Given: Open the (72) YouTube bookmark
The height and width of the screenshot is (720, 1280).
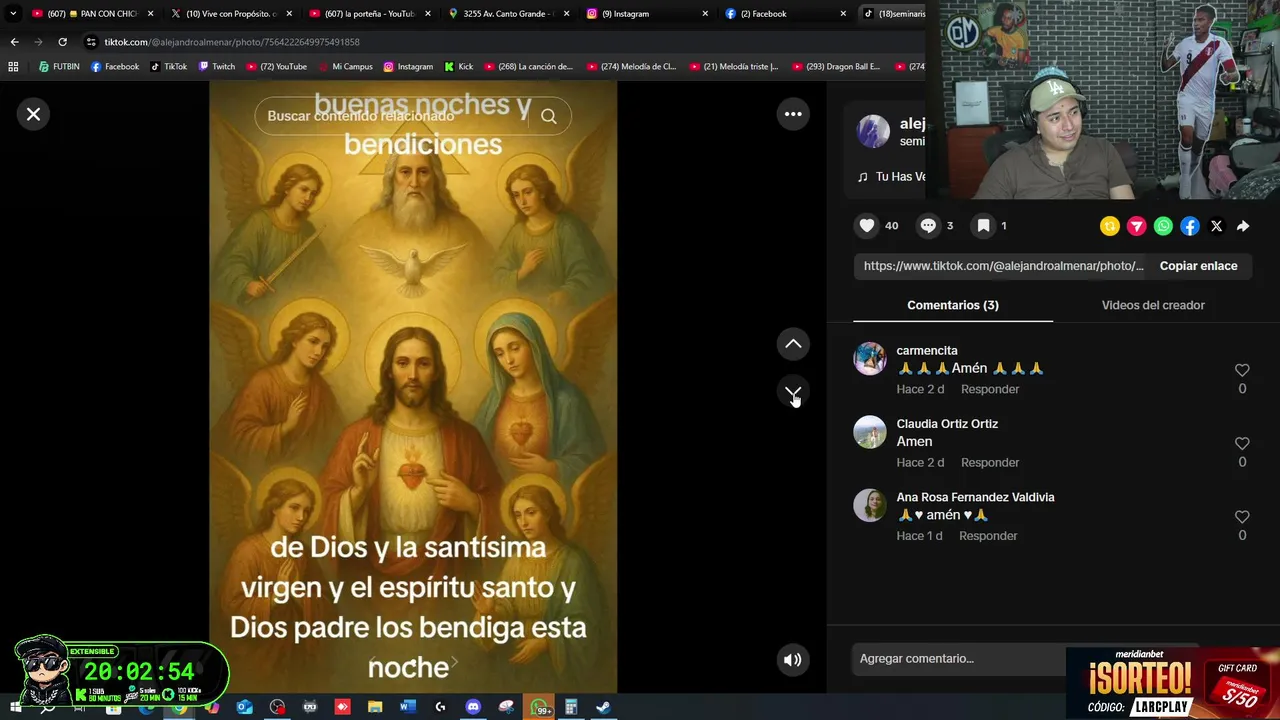Looking at the screenshot, I should coord(276,67).
